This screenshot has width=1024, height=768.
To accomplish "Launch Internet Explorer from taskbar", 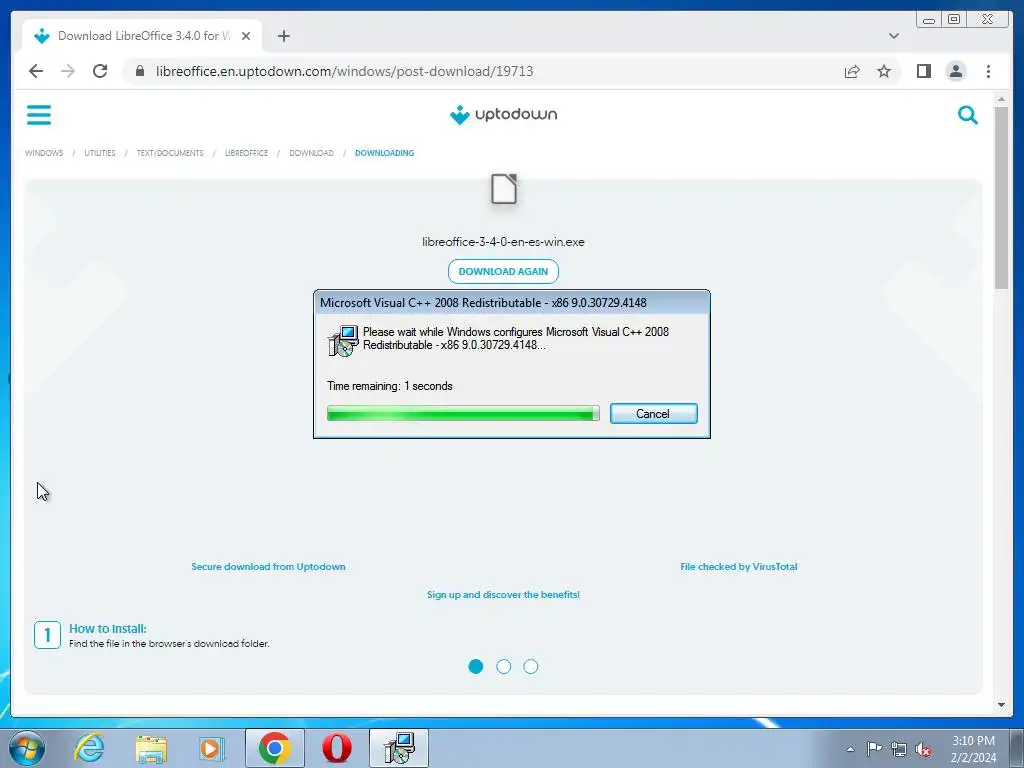I will point(89,748).
